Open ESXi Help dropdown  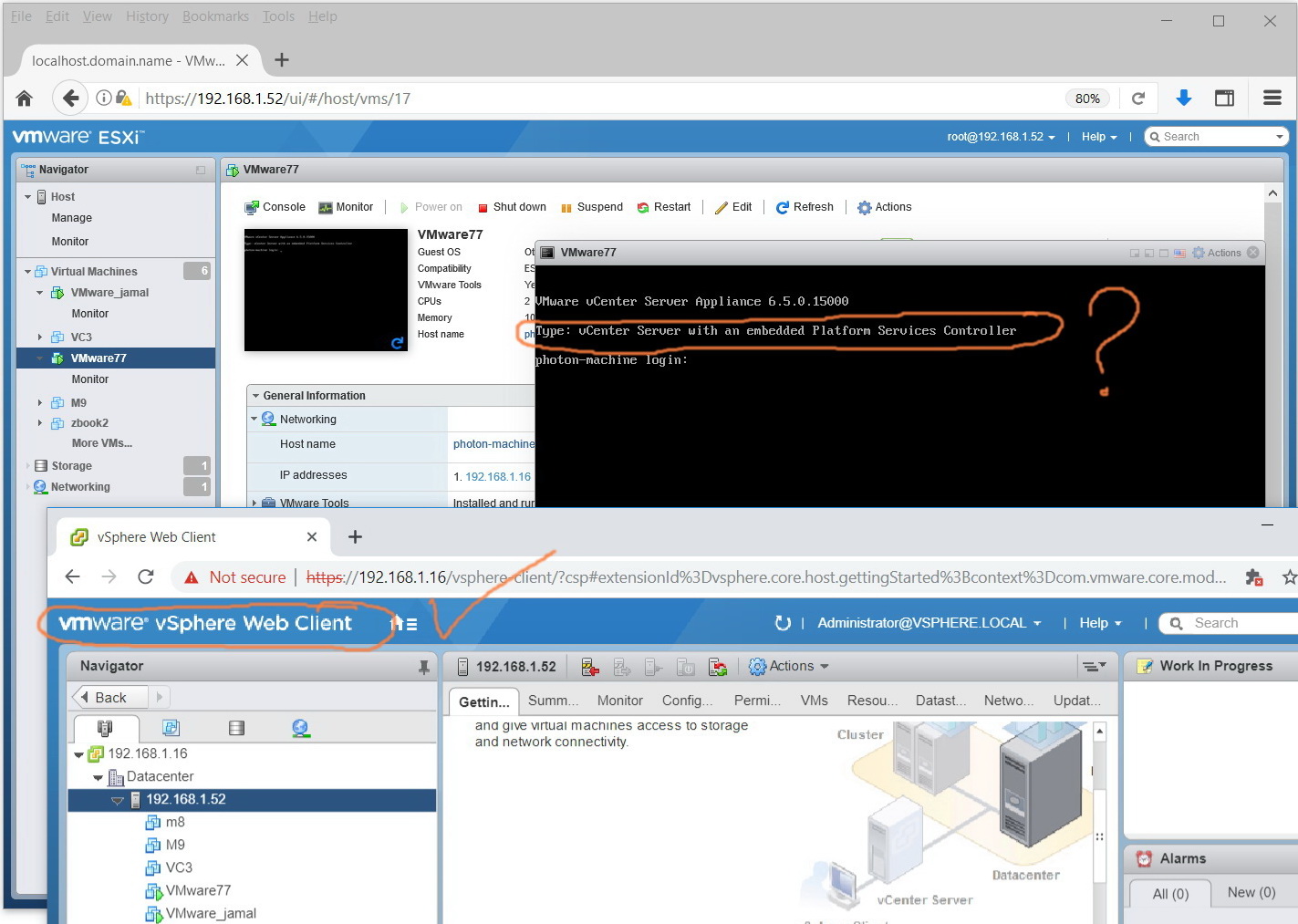point(1099,137)
